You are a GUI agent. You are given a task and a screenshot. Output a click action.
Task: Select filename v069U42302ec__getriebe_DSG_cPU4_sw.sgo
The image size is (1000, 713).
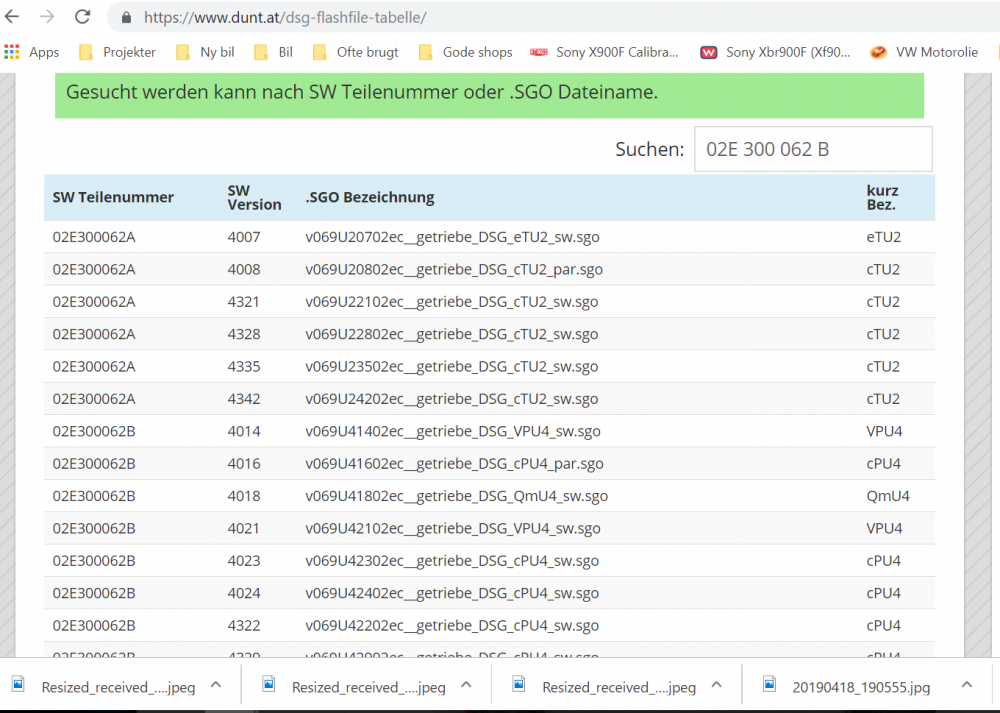452,561
